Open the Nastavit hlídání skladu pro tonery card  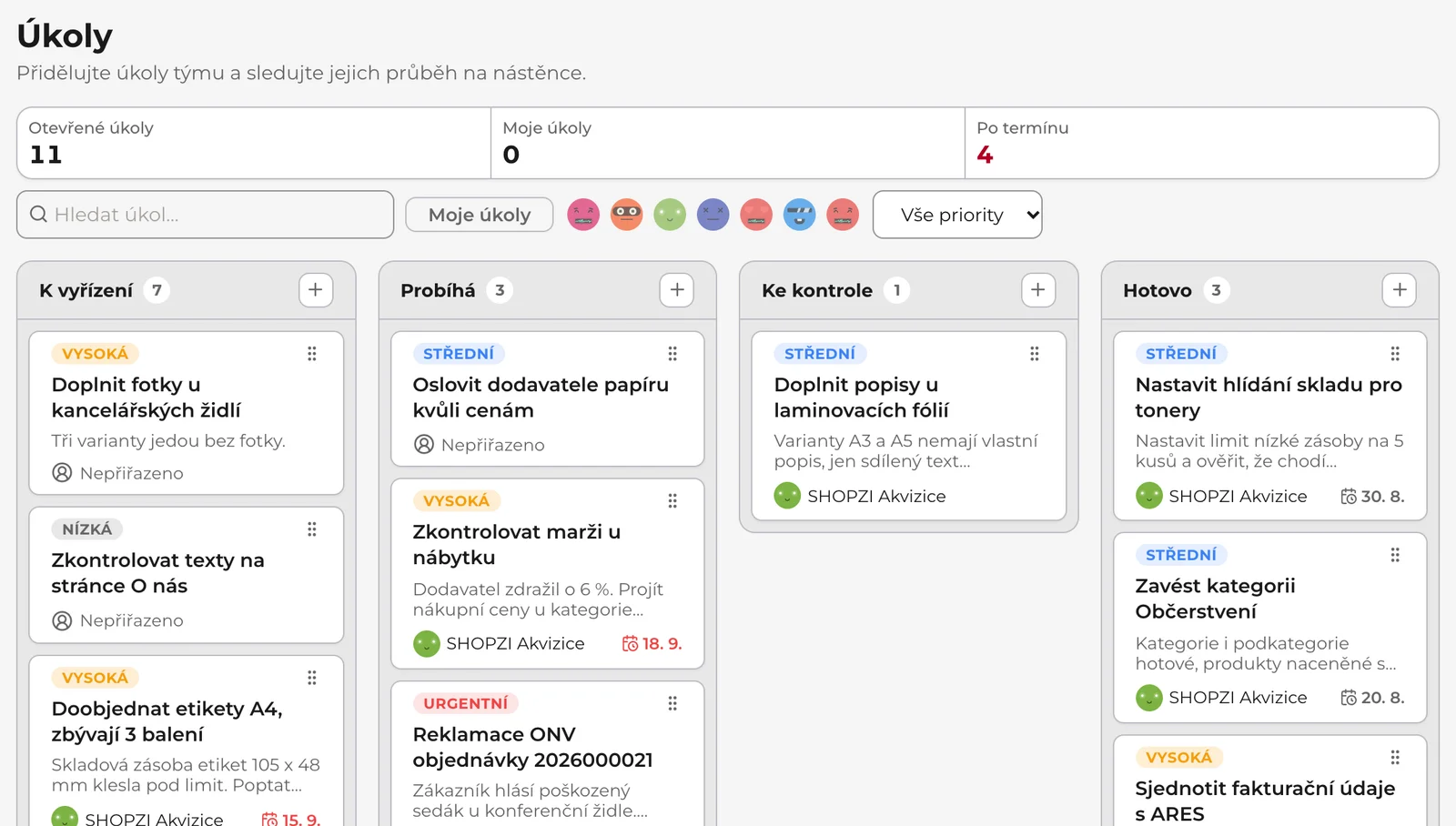click(x=1270, y=426)
